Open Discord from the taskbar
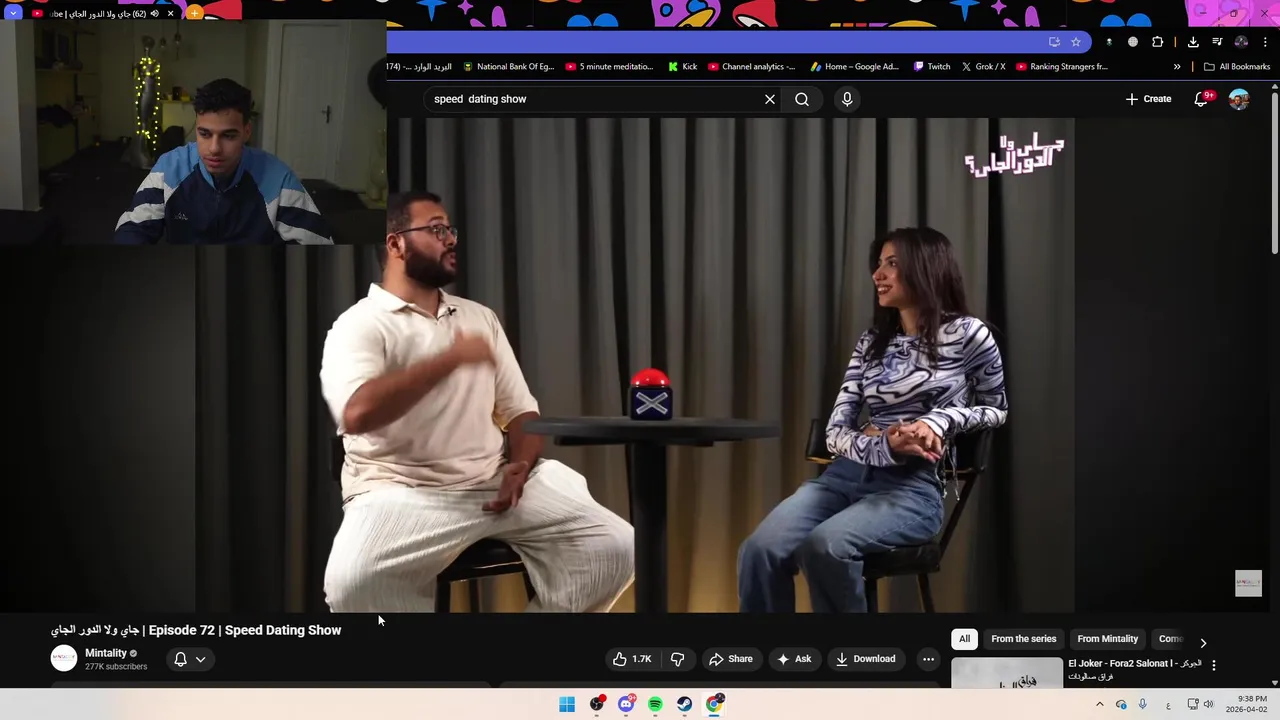Viewport: 1280px width, 720px height. click(x=626, y=704)
